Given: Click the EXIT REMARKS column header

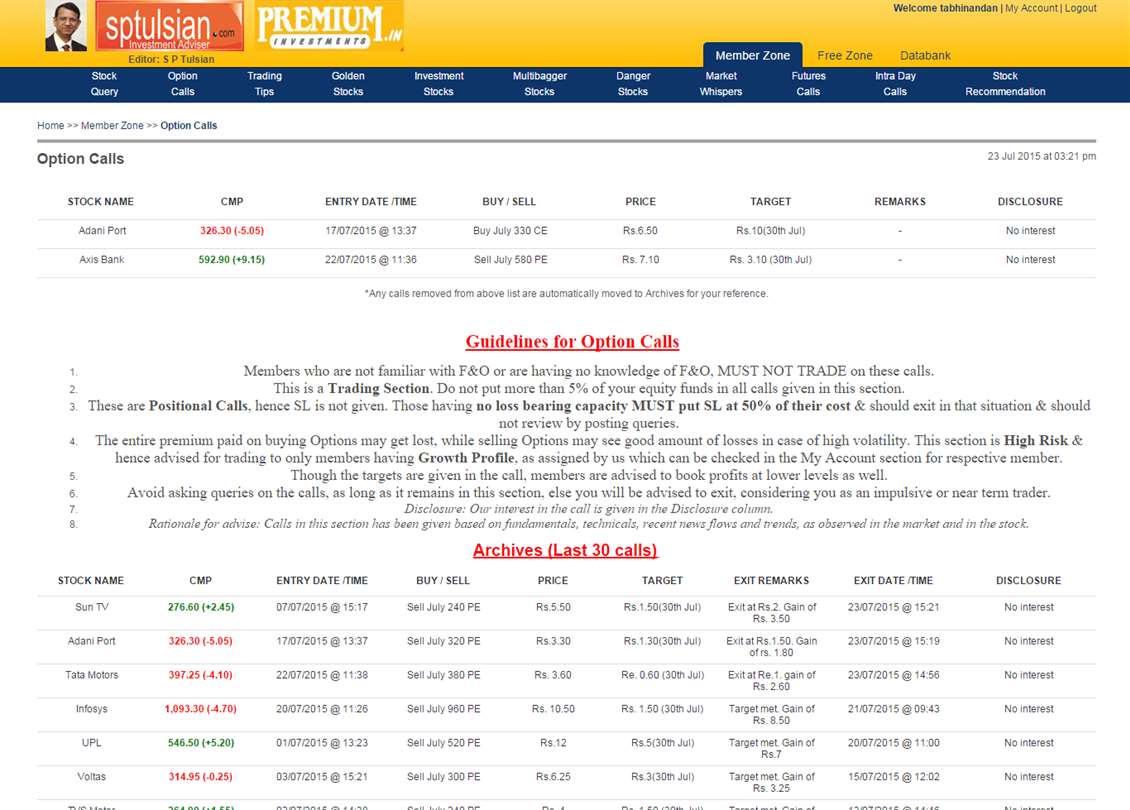Looking at the screenshot, I should coord(771,581).
